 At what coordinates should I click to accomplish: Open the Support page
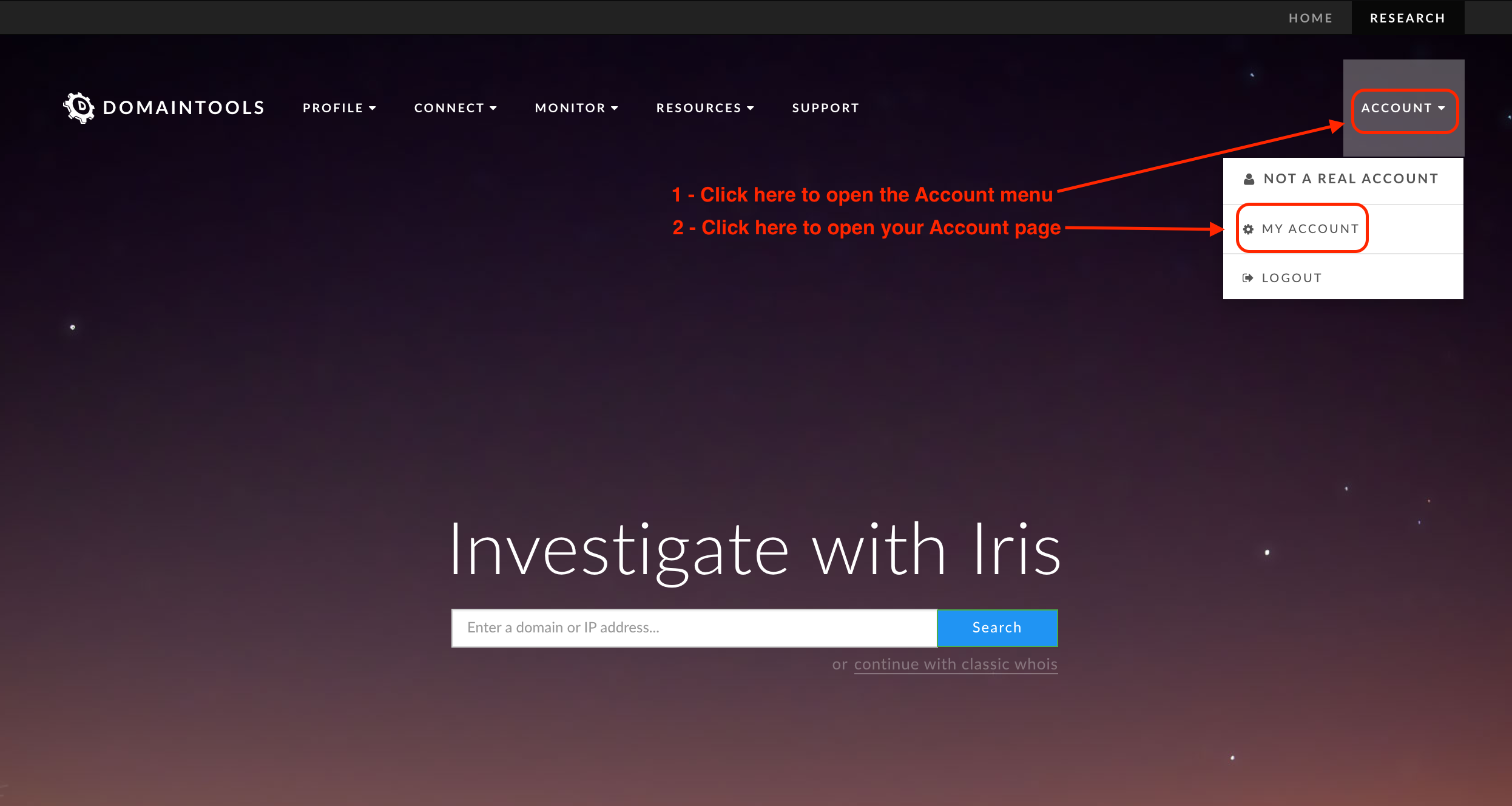pyautogui.click(x=826, y=108)
